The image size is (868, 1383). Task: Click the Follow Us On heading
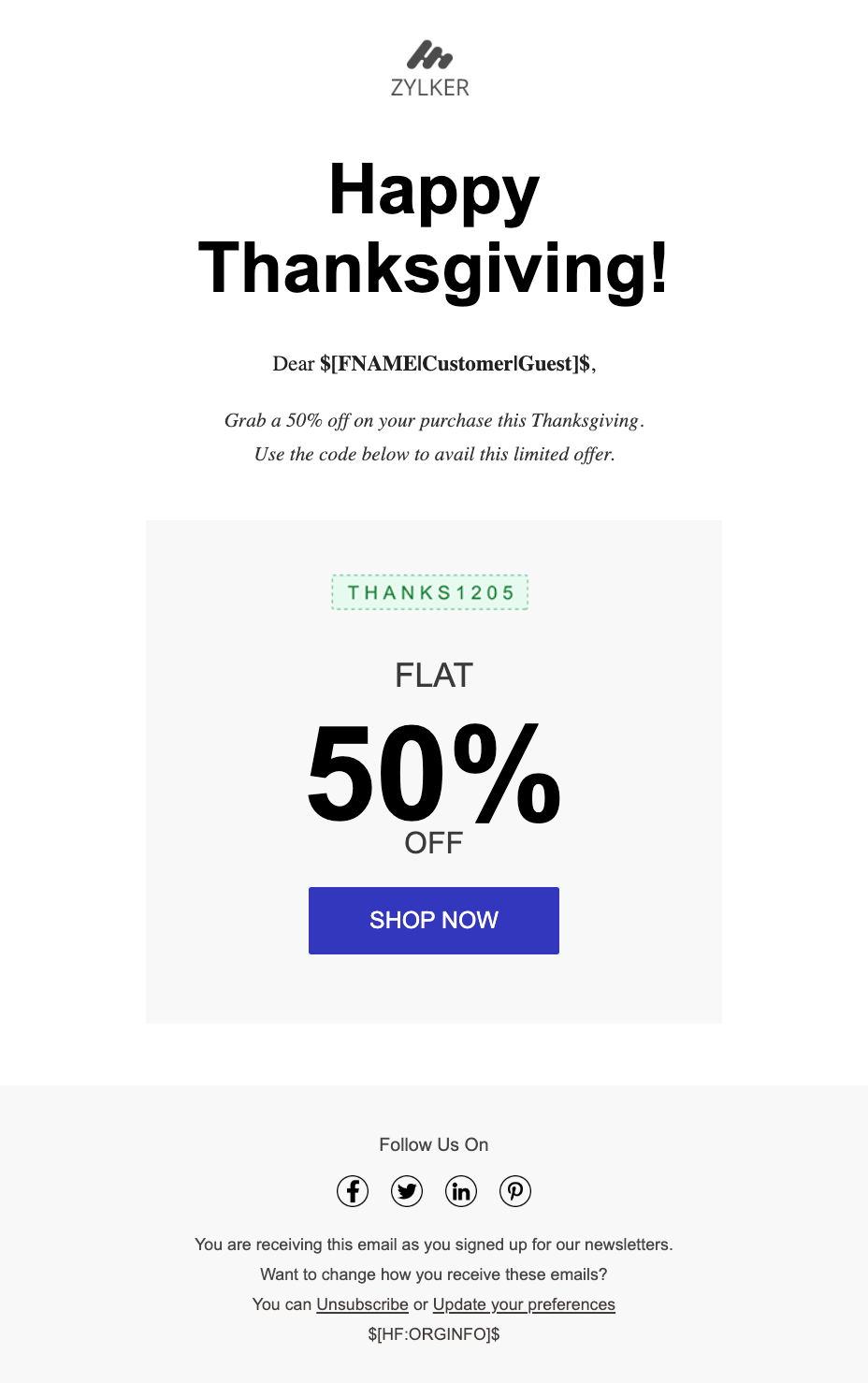pyautogui.click(x=434, y=1144)
